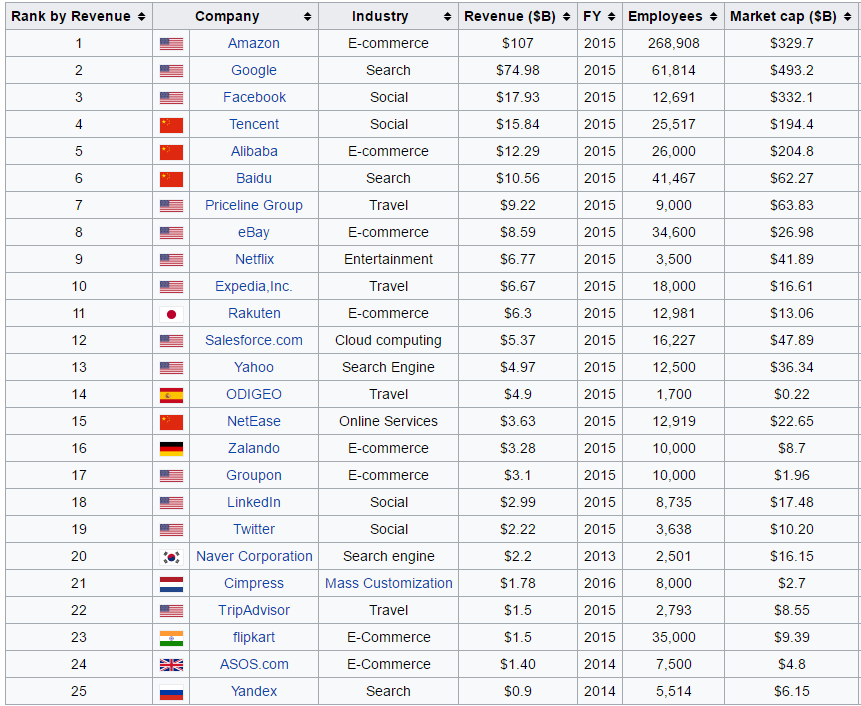Click the China flag beside Alibaba
Screen dimensions: 861x706
tap(171, 152)
